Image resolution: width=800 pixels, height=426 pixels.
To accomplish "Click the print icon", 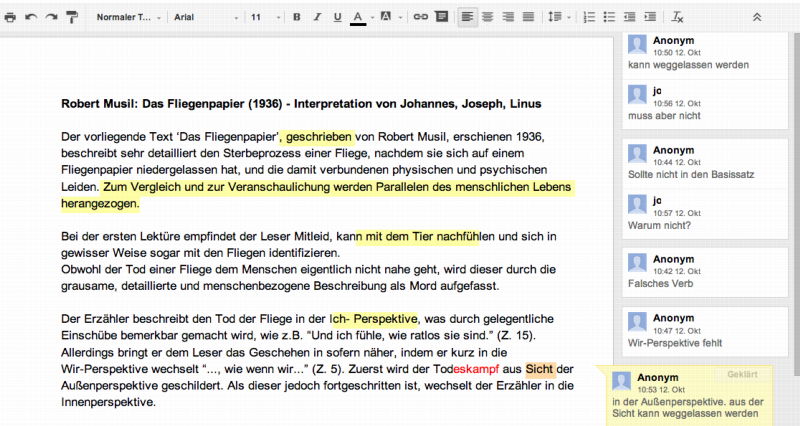I will 10,17.
